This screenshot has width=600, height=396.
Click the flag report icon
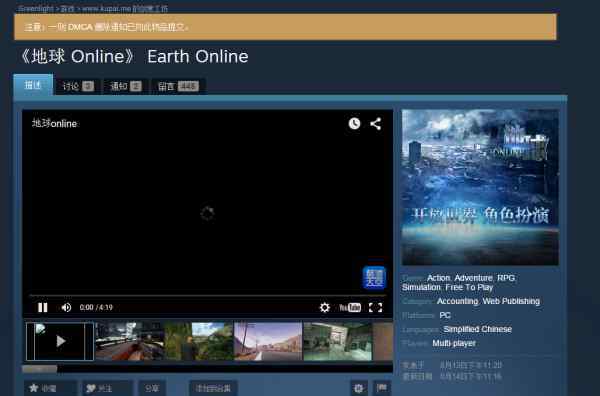[382, 388]
